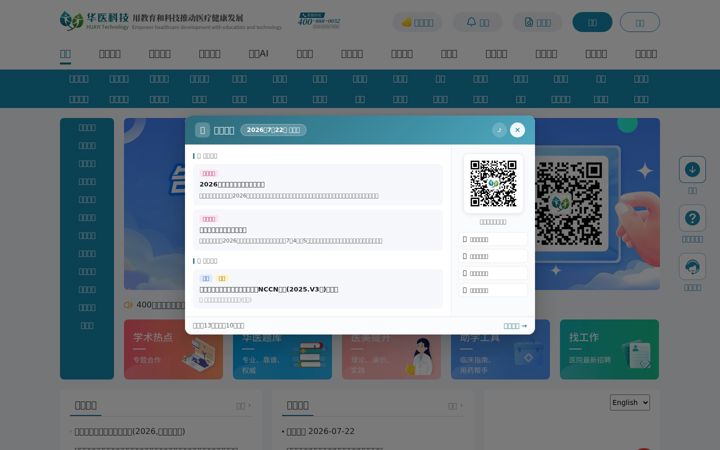Click the square icon at popup title
Screen dimensions: 720x450
202,130
